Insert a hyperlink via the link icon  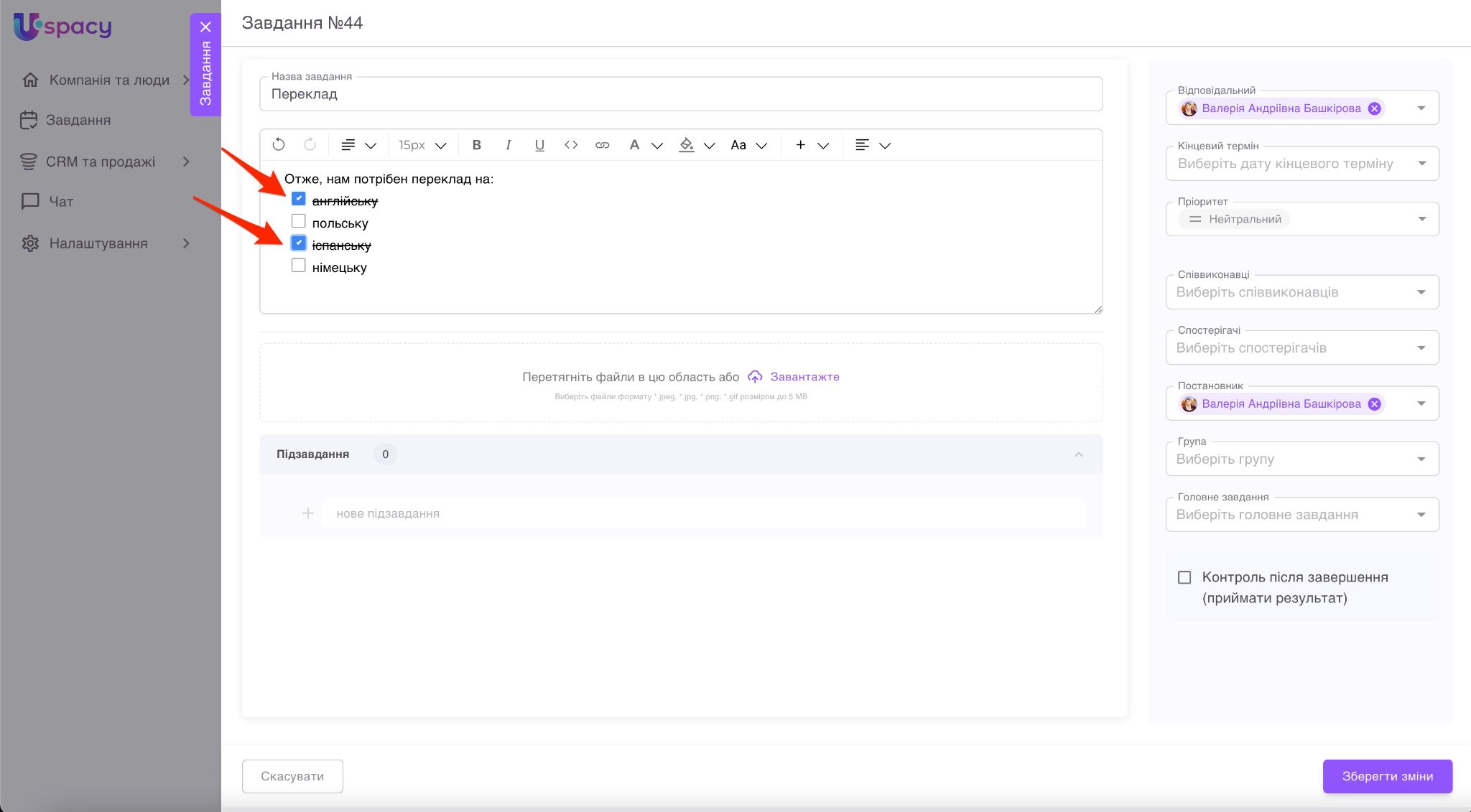(602, 145)
